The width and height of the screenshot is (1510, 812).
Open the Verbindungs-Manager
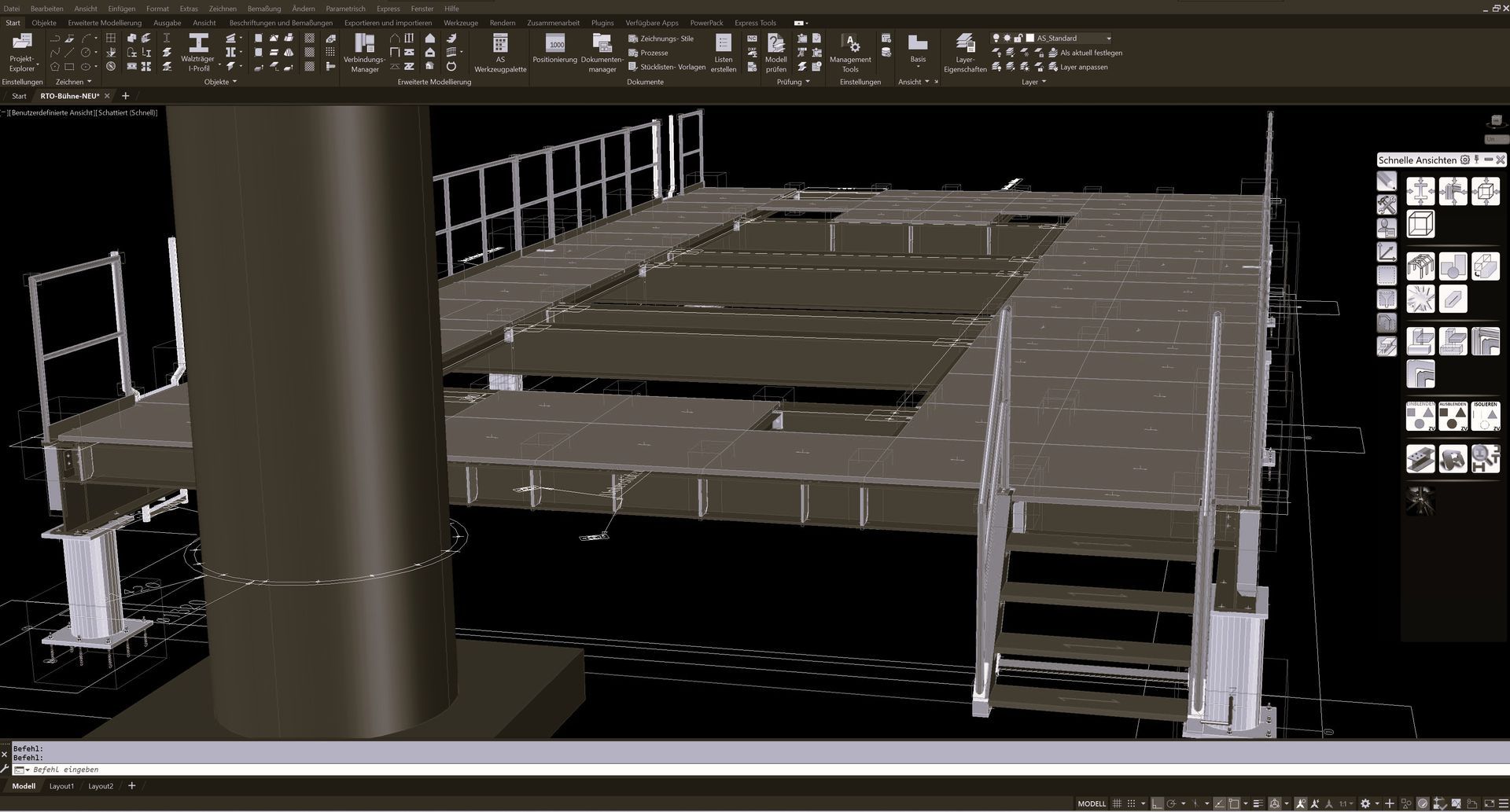[364, 52]
